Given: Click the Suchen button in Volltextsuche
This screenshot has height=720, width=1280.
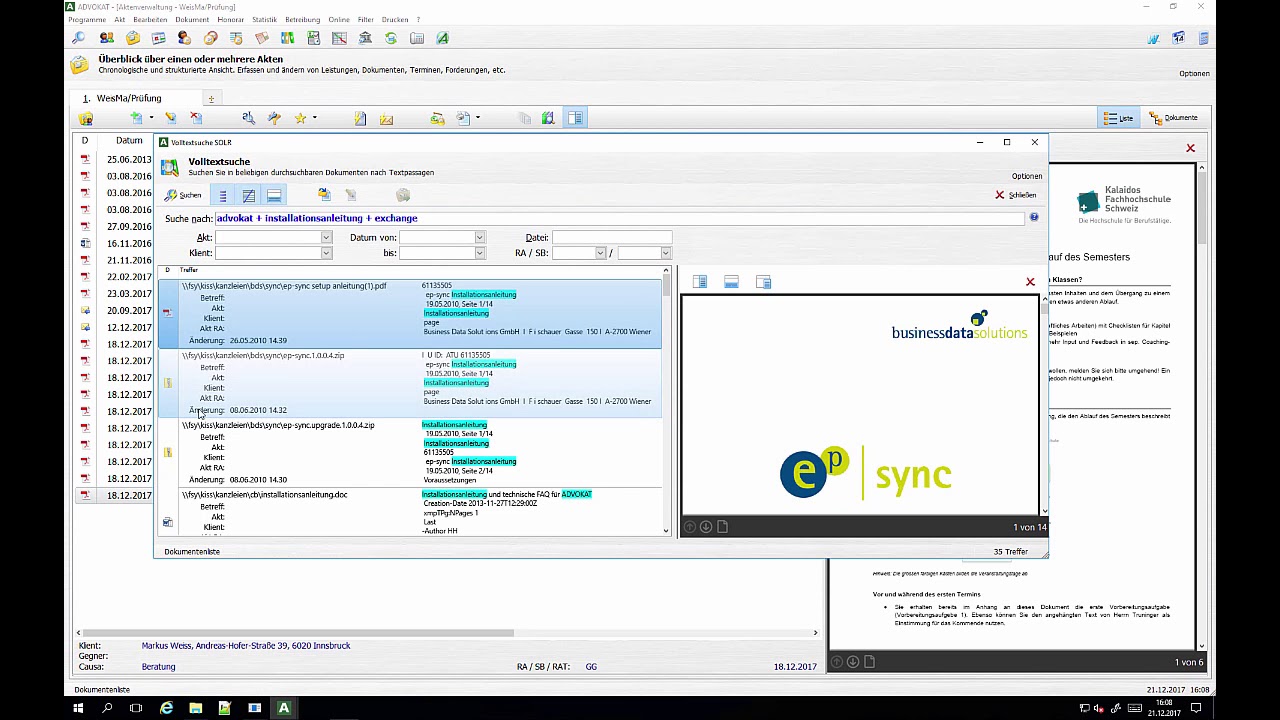Looking at the screenshot, I should pos(184,195).
